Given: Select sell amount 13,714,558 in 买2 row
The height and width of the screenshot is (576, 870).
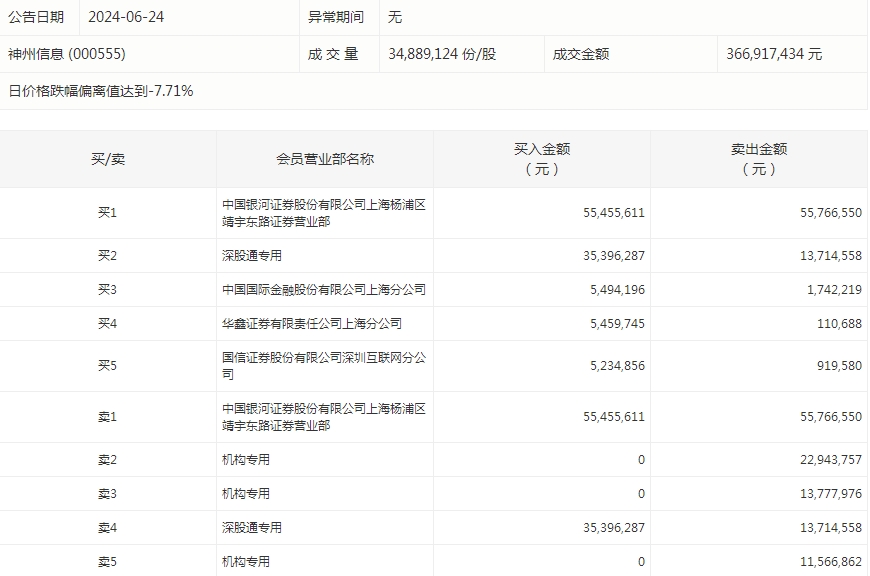Looking at the screenshot, I should [x=831, y=255].
